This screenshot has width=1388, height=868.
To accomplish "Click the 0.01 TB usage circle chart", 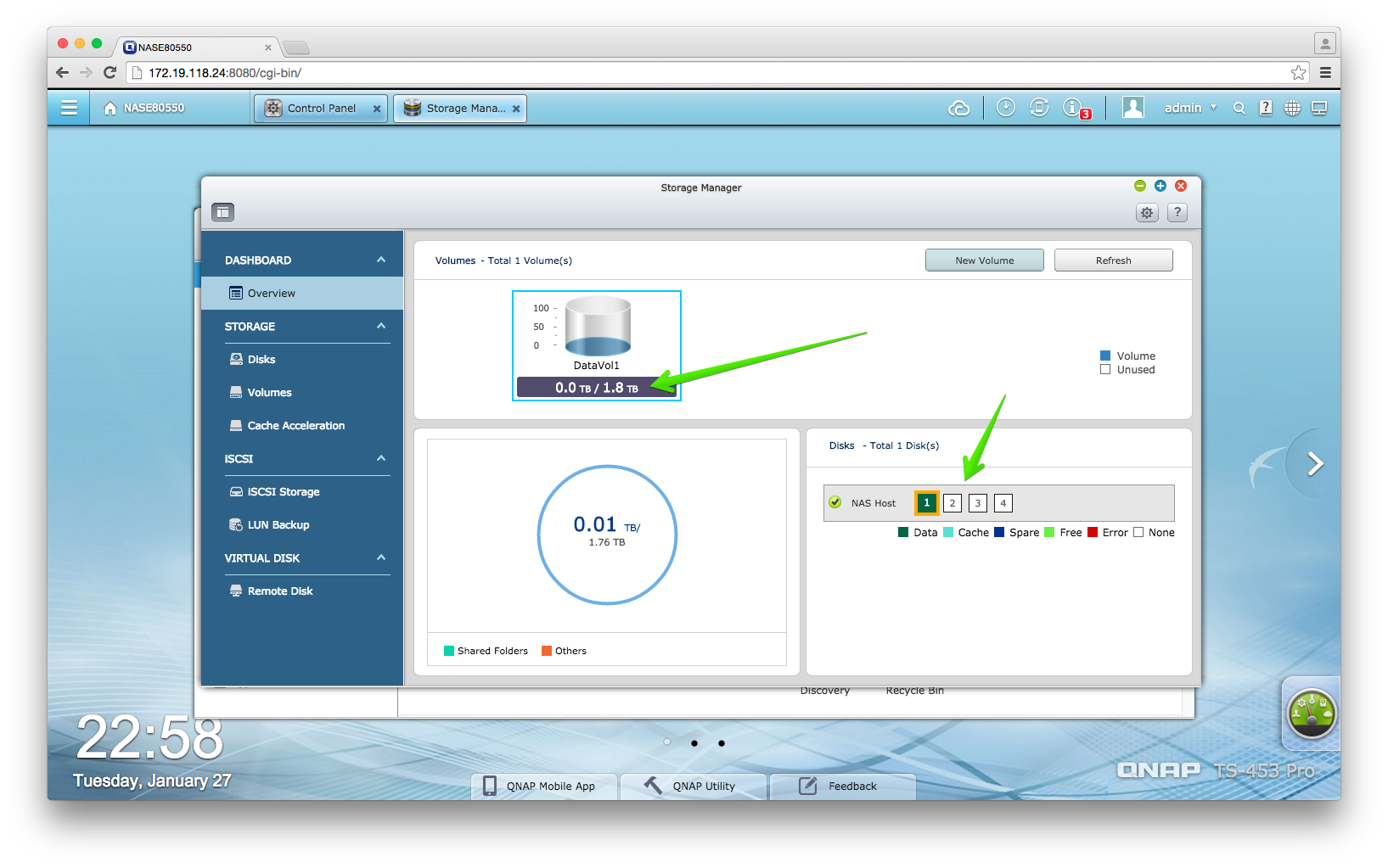I will 607,535.
